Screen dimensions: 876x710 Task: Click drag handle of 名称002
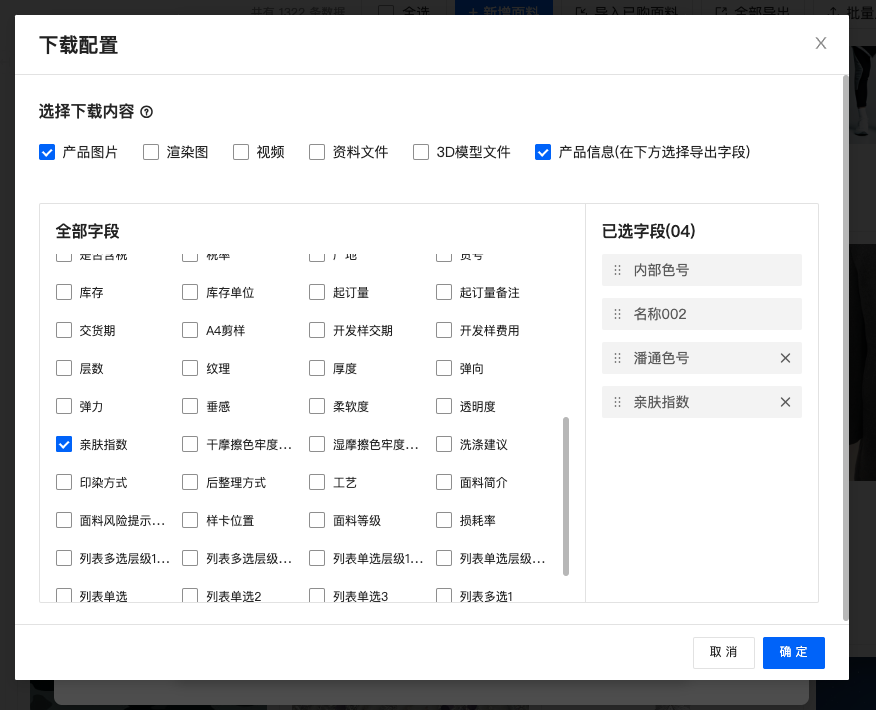point(617,314)
